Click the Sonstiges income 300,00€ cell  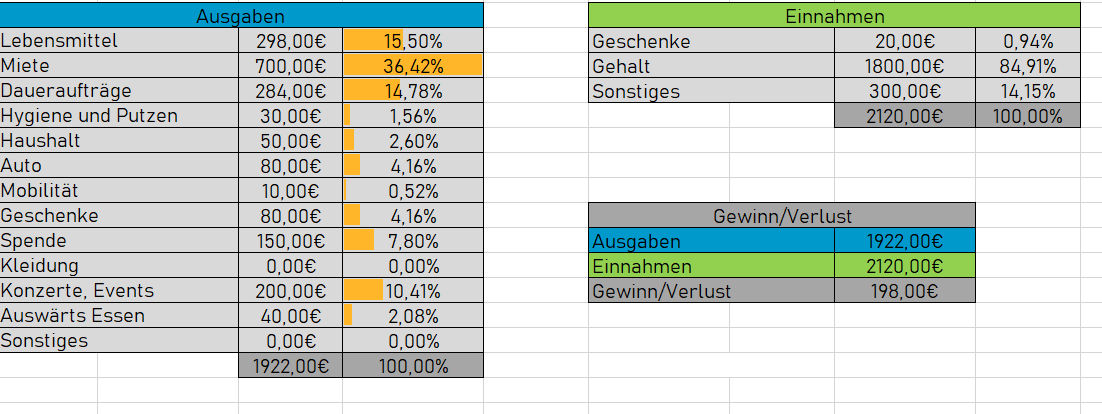pyautogui.click(x=905, y=91)
